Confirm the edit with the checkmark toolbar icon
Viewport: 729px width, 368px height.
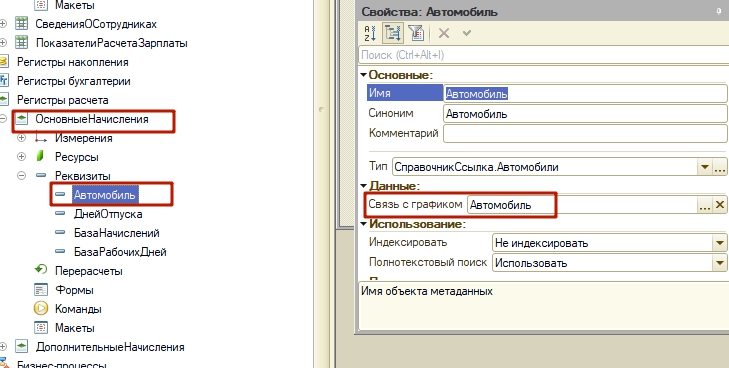(x=467, y=33)
